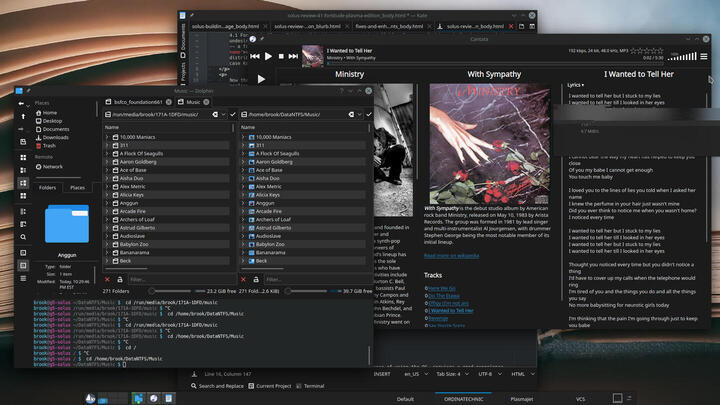The image size is (720, 405).
Task: Click Read more on wikipedia link
Action: pyautogui.click(x=451, y=255)
